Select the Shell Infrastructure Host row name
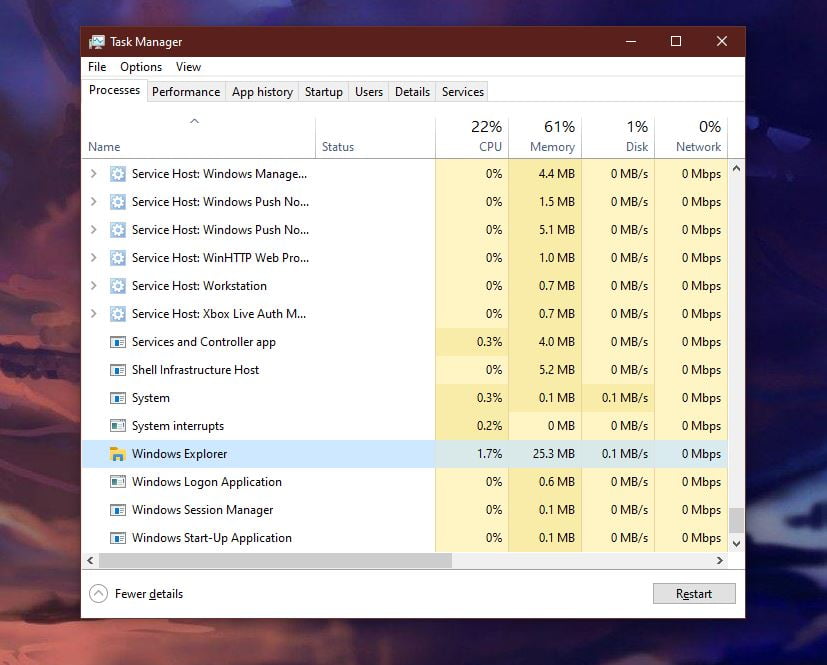 pos(195,370)
